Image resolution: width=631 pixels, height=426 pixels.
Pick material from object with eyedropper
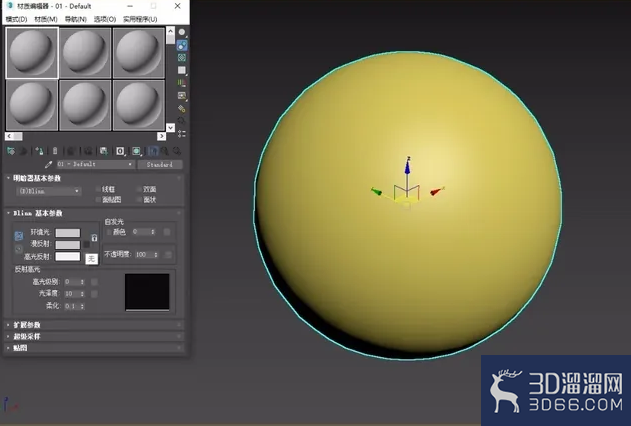49,164
